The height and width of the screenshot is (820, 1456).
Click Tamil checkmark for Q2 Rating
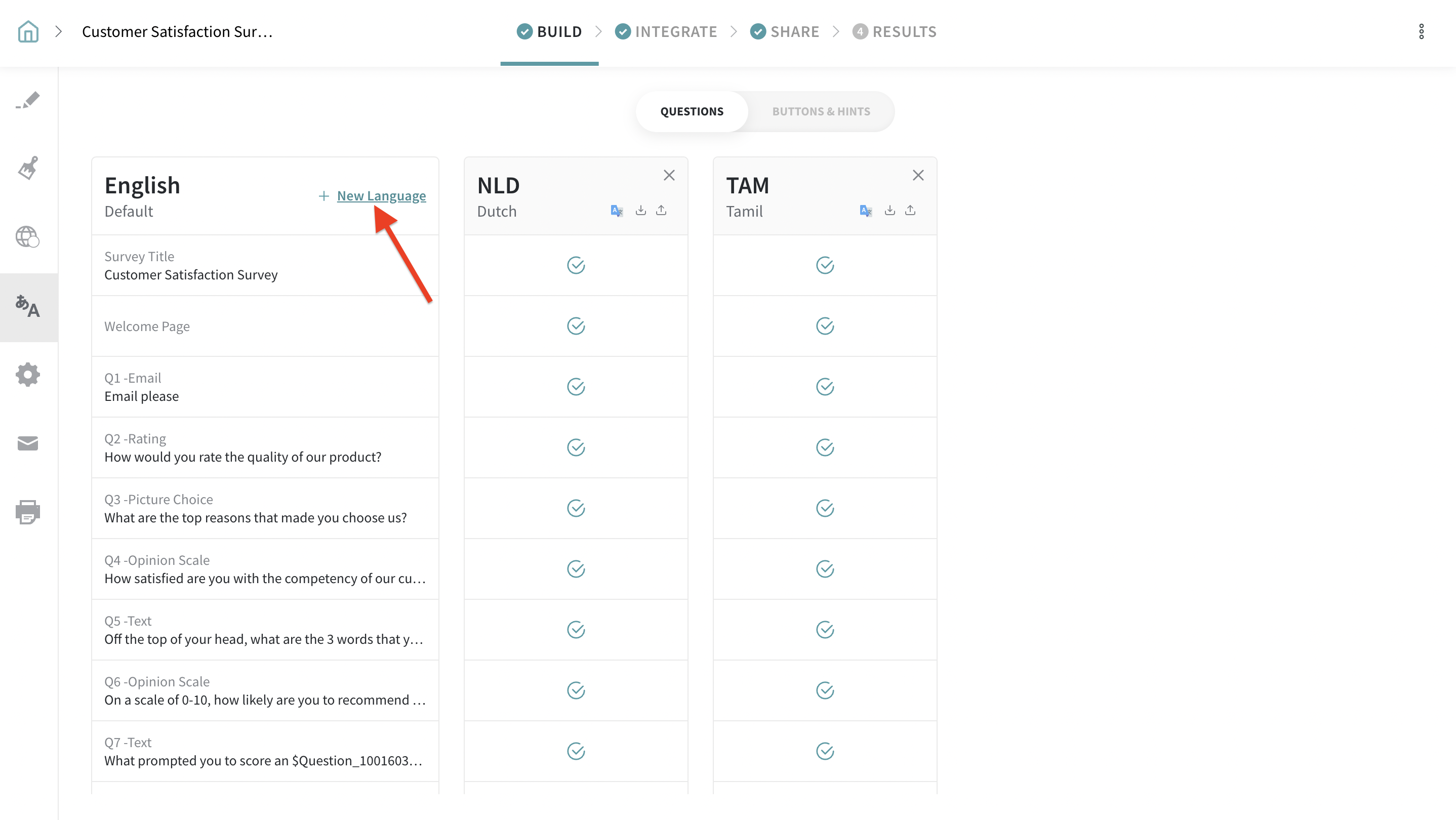(825, 447)
